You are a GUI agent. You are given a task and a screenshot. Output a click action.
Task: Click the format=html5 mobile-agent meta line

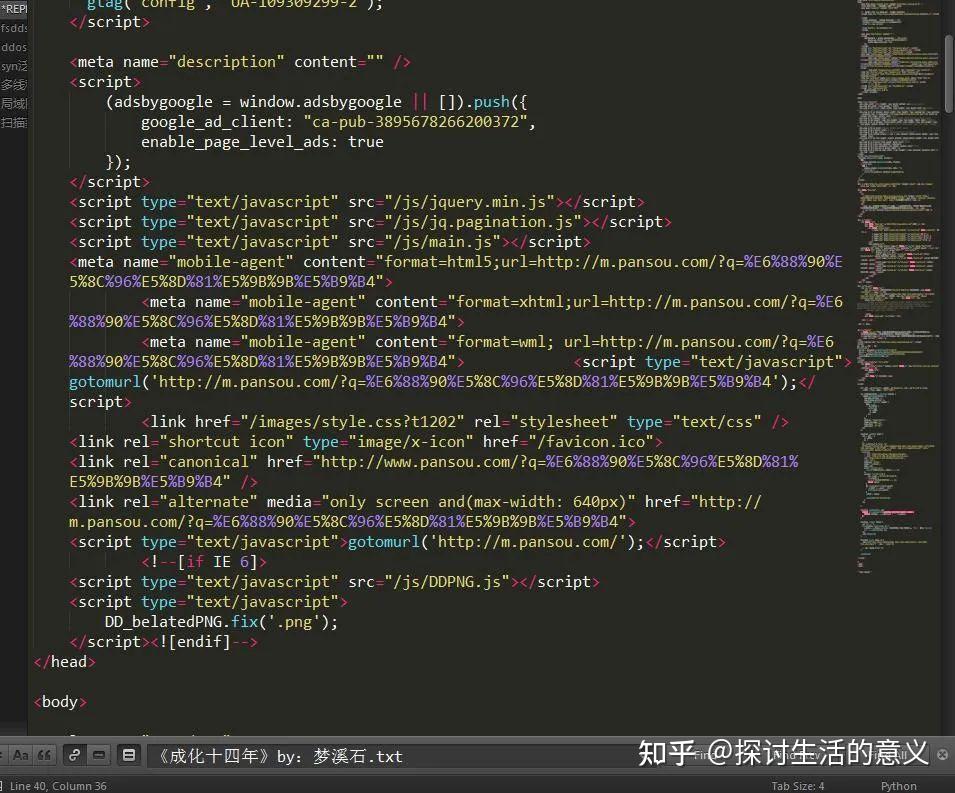pyautogui.click(x=456, y=272)
